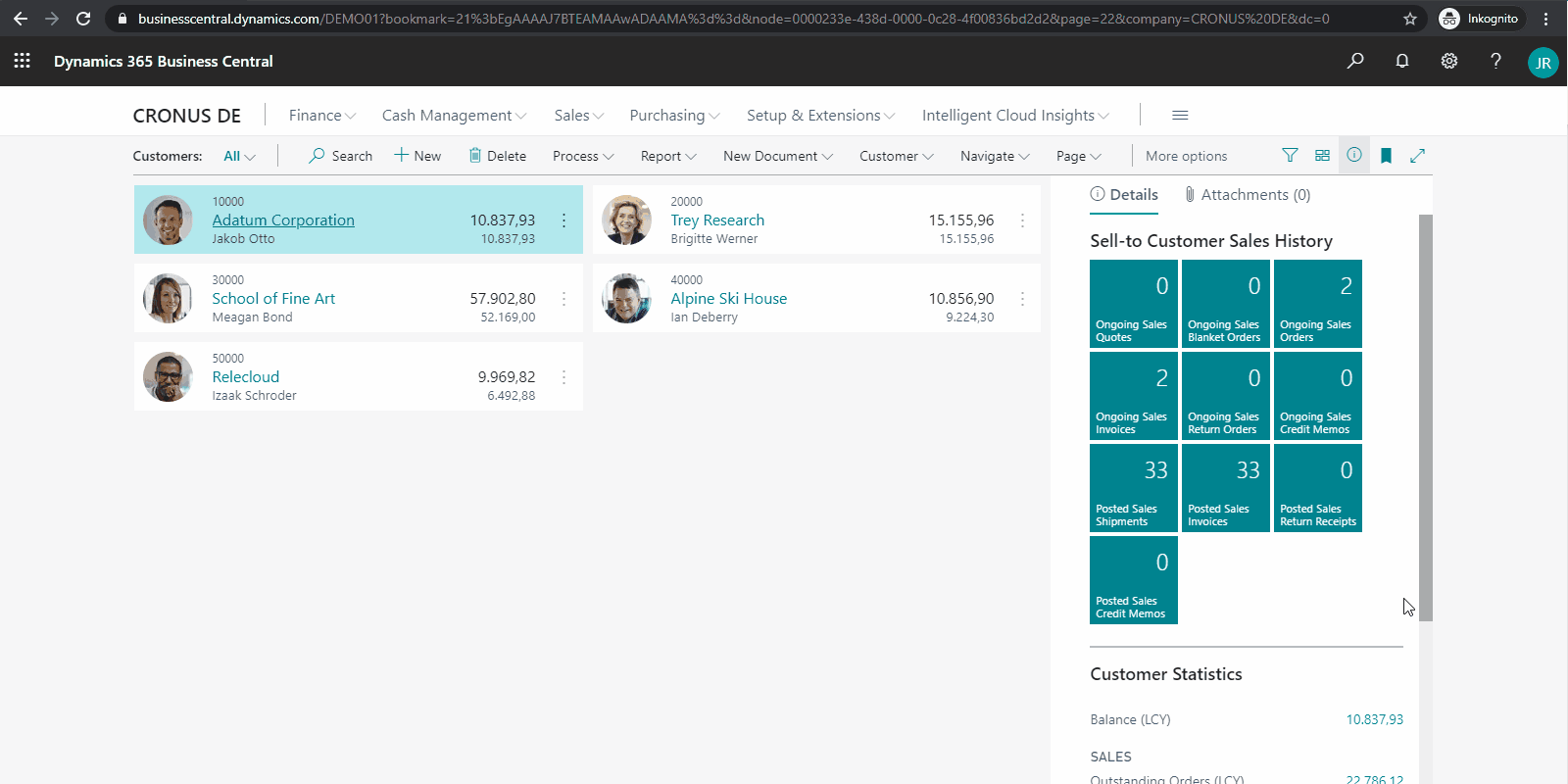Toggle the FactBox information pane icon
Image resolution: width=1568 pixels, height=784 pixels.
coord(1354,155)
